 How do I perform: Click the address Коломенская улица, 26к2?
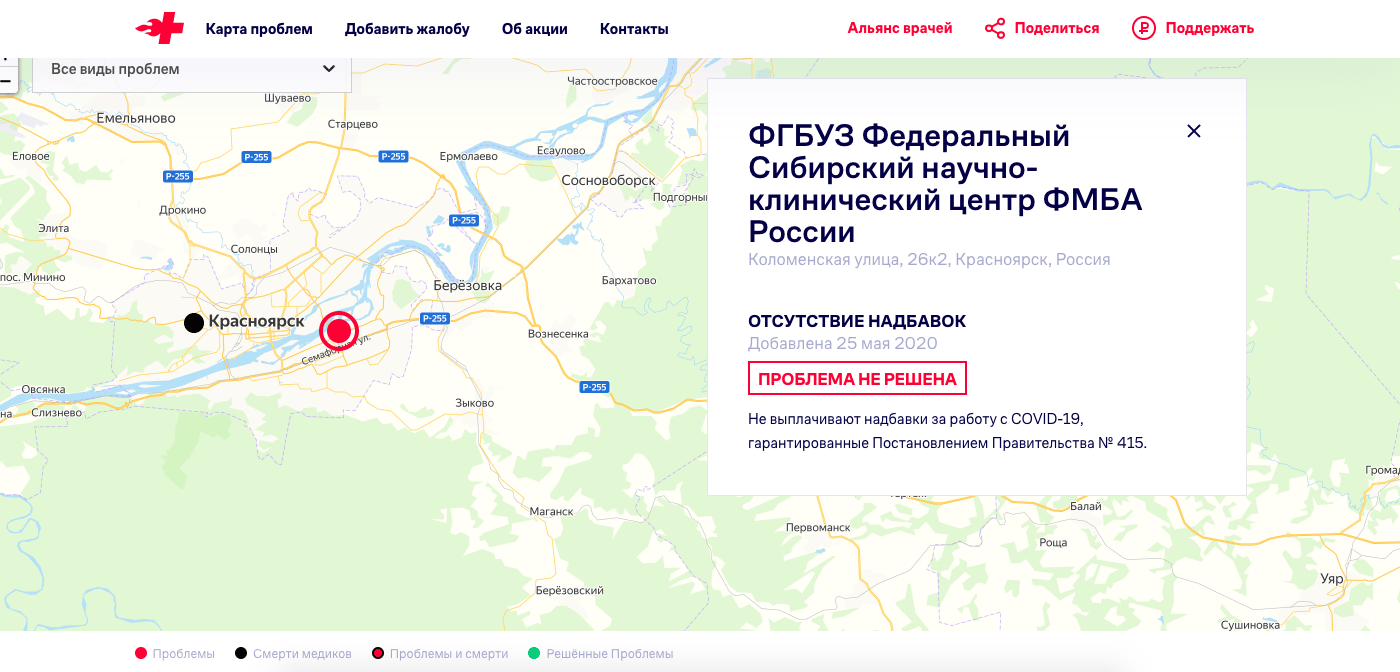[x=929, y=260]
